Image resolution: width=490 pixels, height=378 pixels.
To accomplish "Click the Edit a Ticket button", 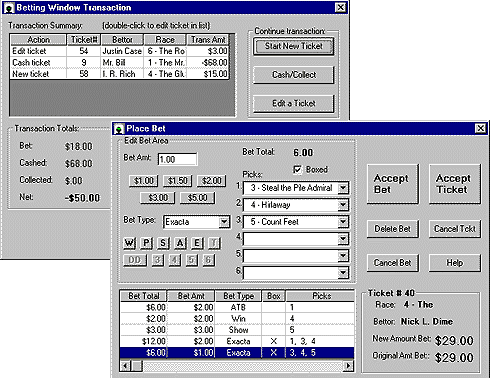I will (294, 103).
